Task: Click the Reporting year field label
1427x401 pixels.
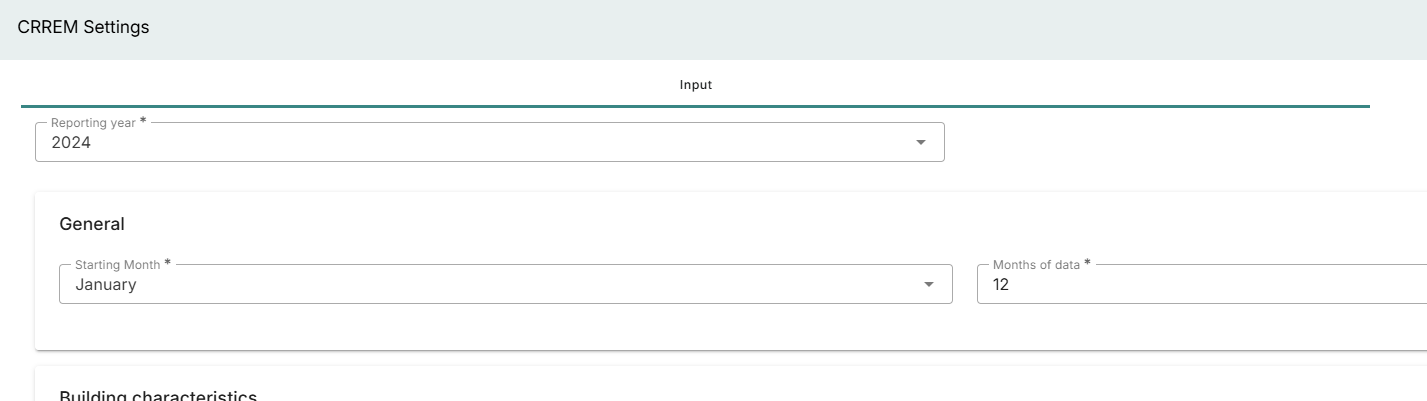Action: pyautogui.click(x=93, y=122)
